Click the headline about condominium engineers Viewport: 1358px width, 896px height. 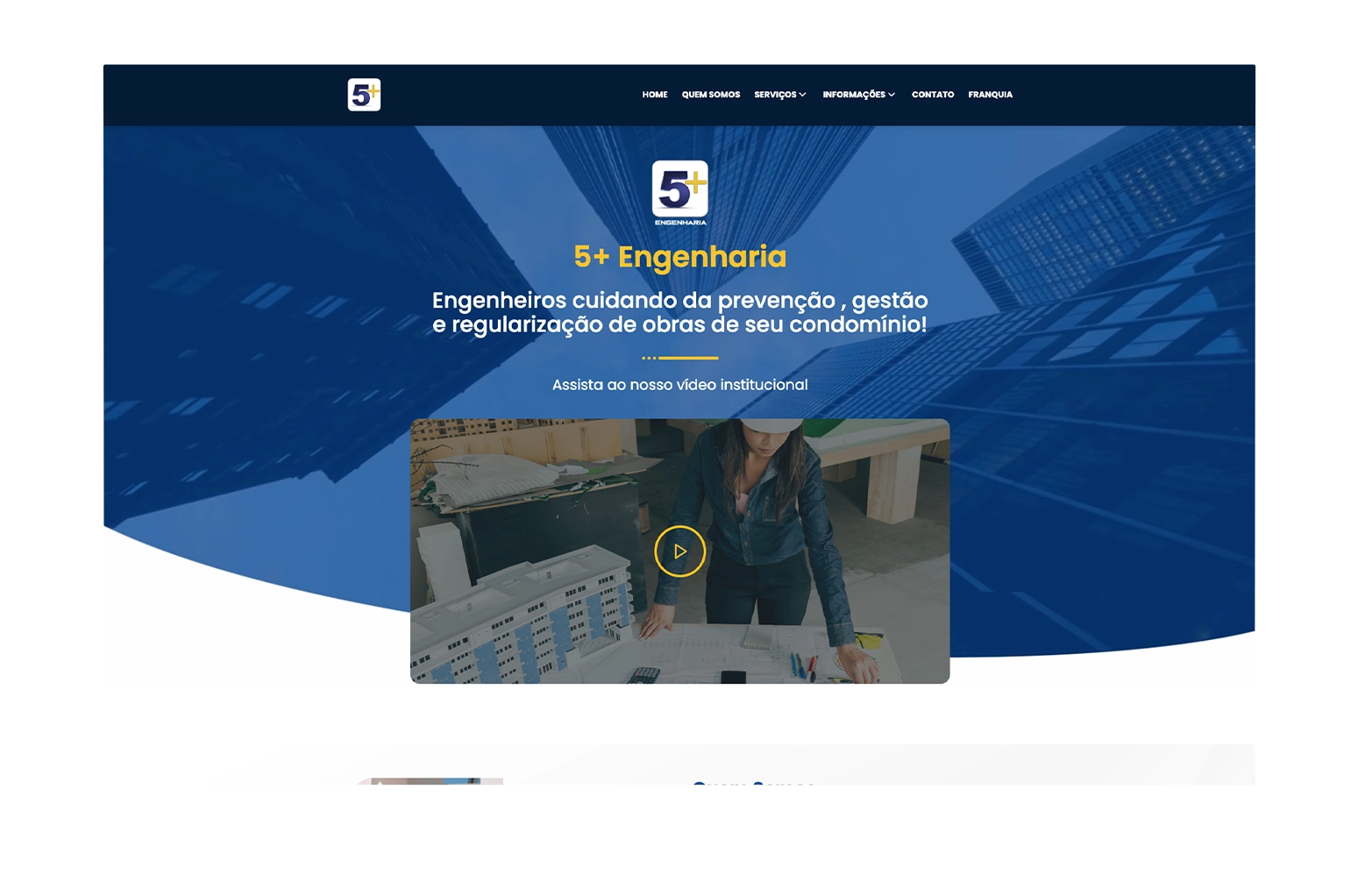[679, 312]
